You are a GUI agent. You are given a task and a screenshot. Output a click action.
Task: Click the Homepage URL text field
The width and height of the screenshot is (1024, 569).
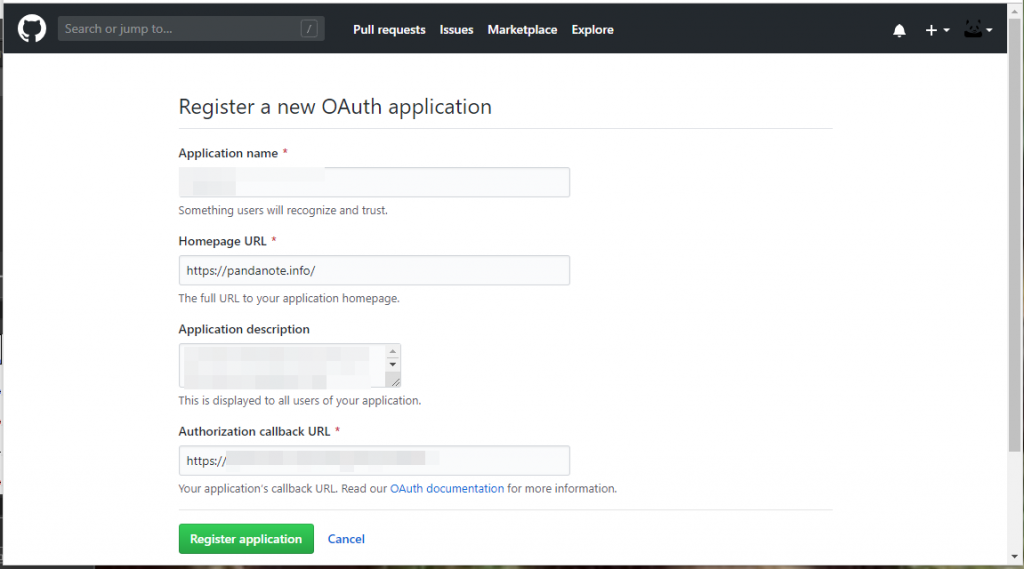point(374,270)
